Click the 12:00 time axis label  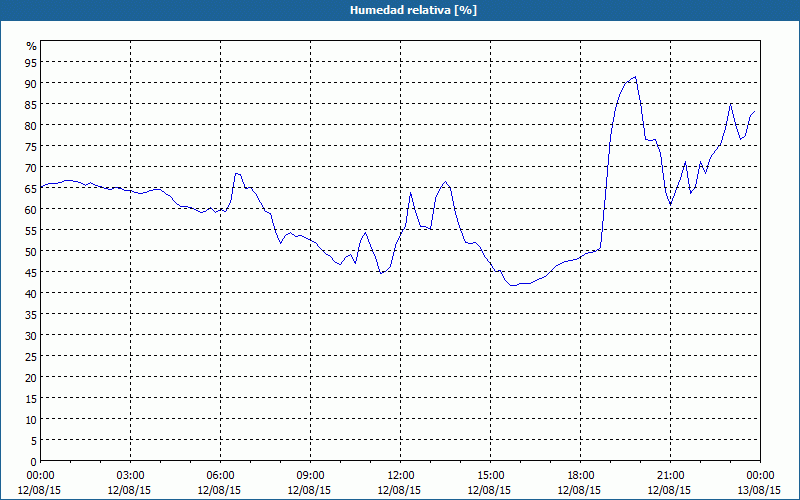[x=401, y=476]
